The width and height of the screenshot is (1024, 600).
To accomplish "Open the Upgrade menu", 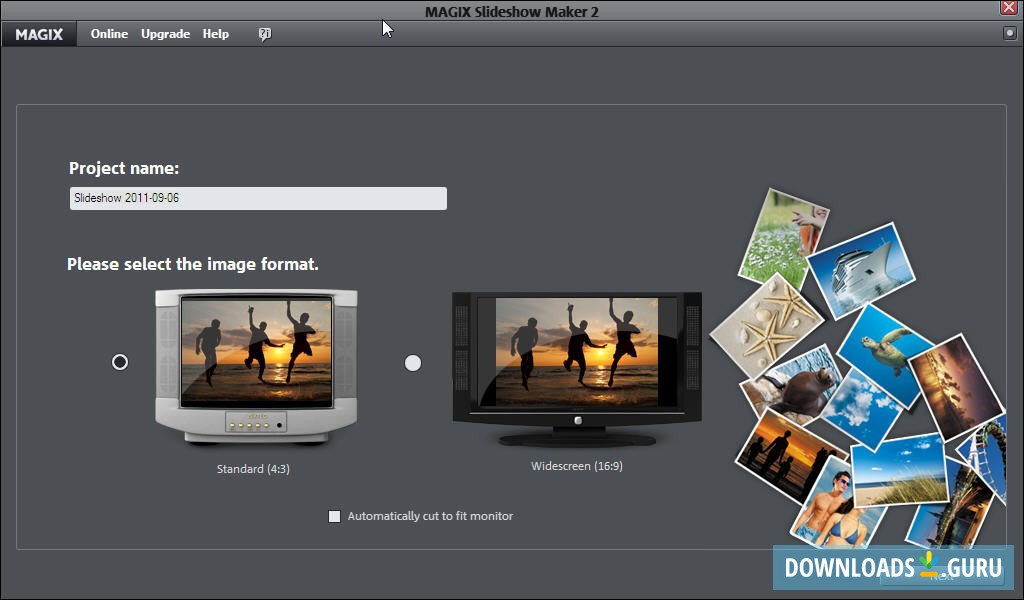I will pyautogui.click(x=164, y=33).
